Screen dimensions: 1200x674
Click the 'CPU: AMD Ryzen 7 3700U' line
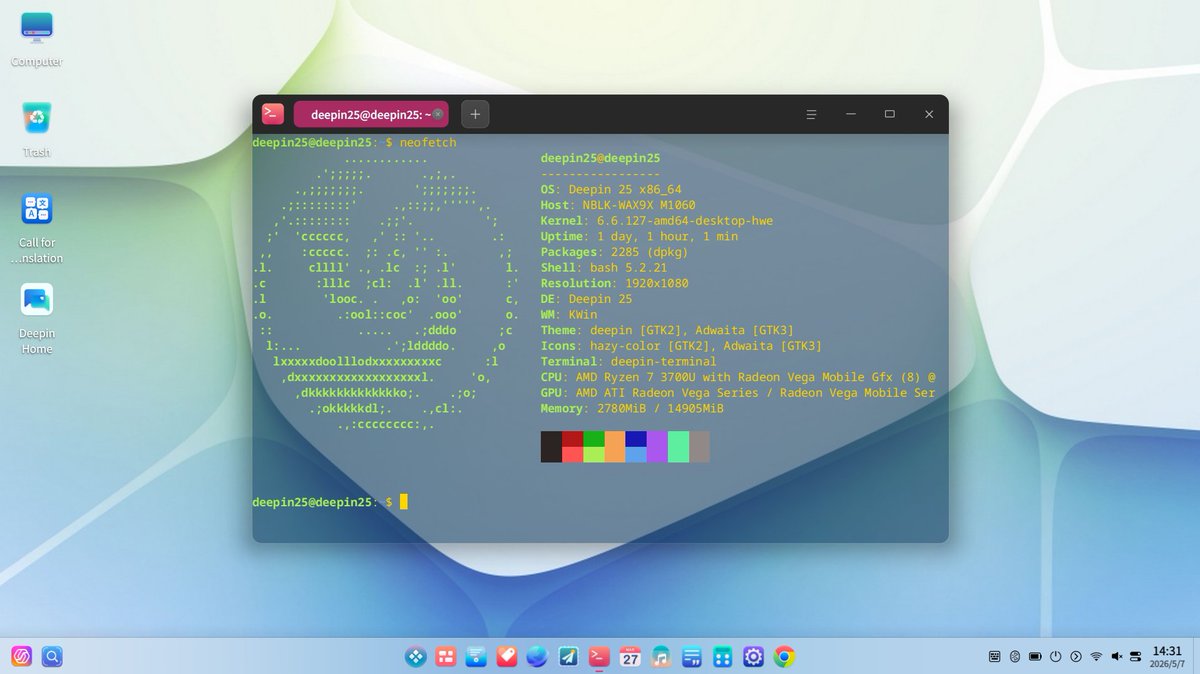[738, 377]
